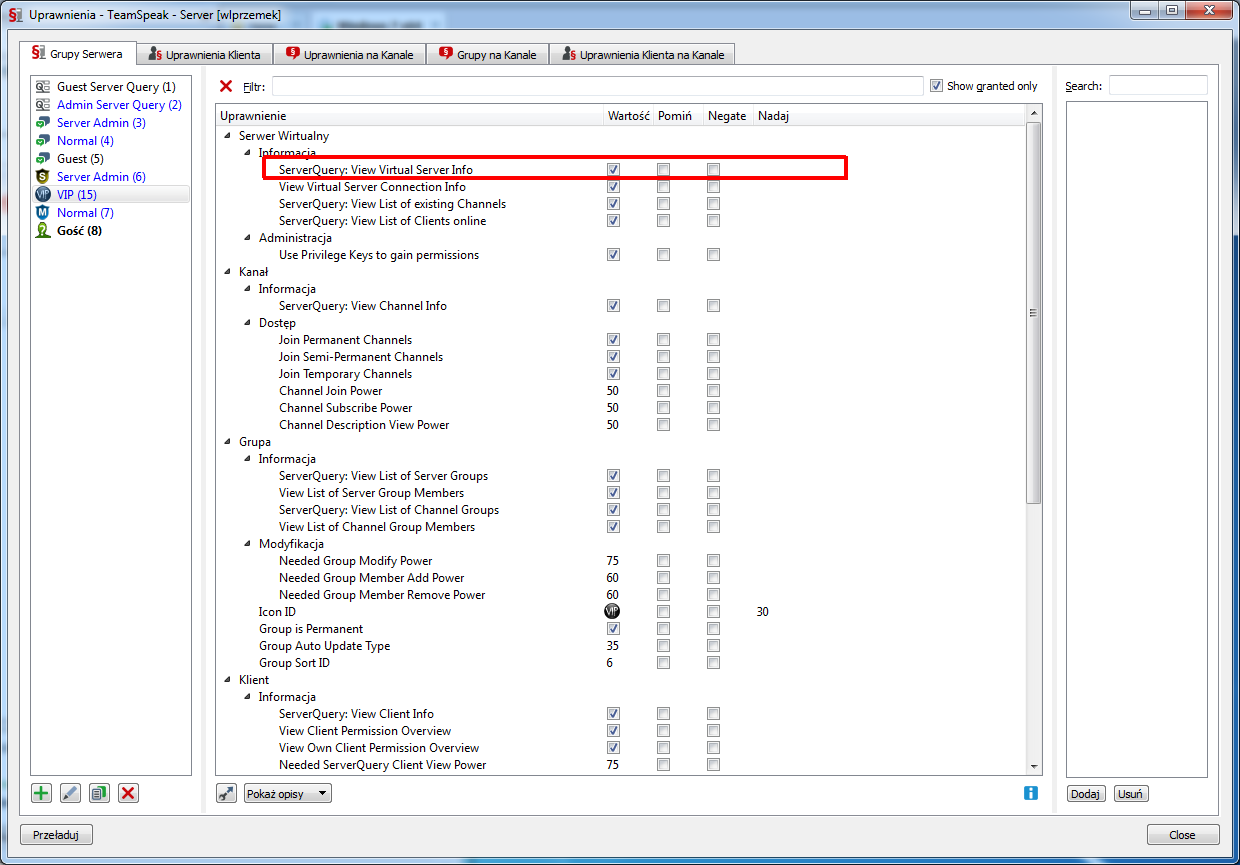
Task: Toggle Negate for ServerQuery: View Channel Info
Action: pos(713,306)
